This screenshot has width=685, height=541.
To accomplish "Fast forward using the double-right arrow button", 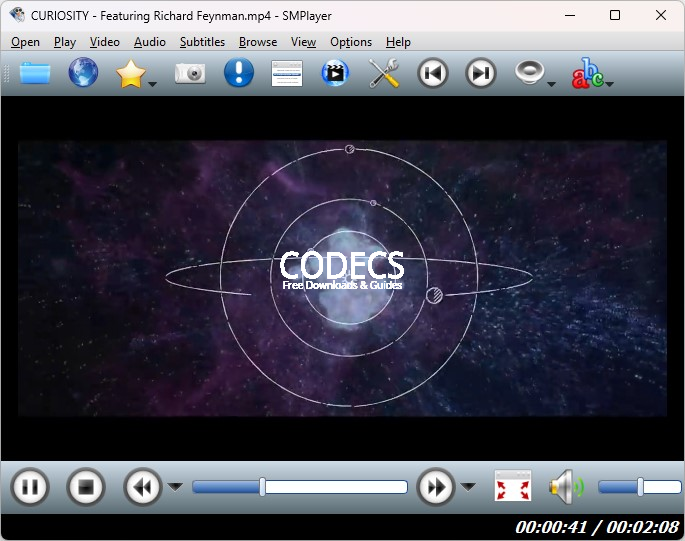I will click(x=436, y=487).
